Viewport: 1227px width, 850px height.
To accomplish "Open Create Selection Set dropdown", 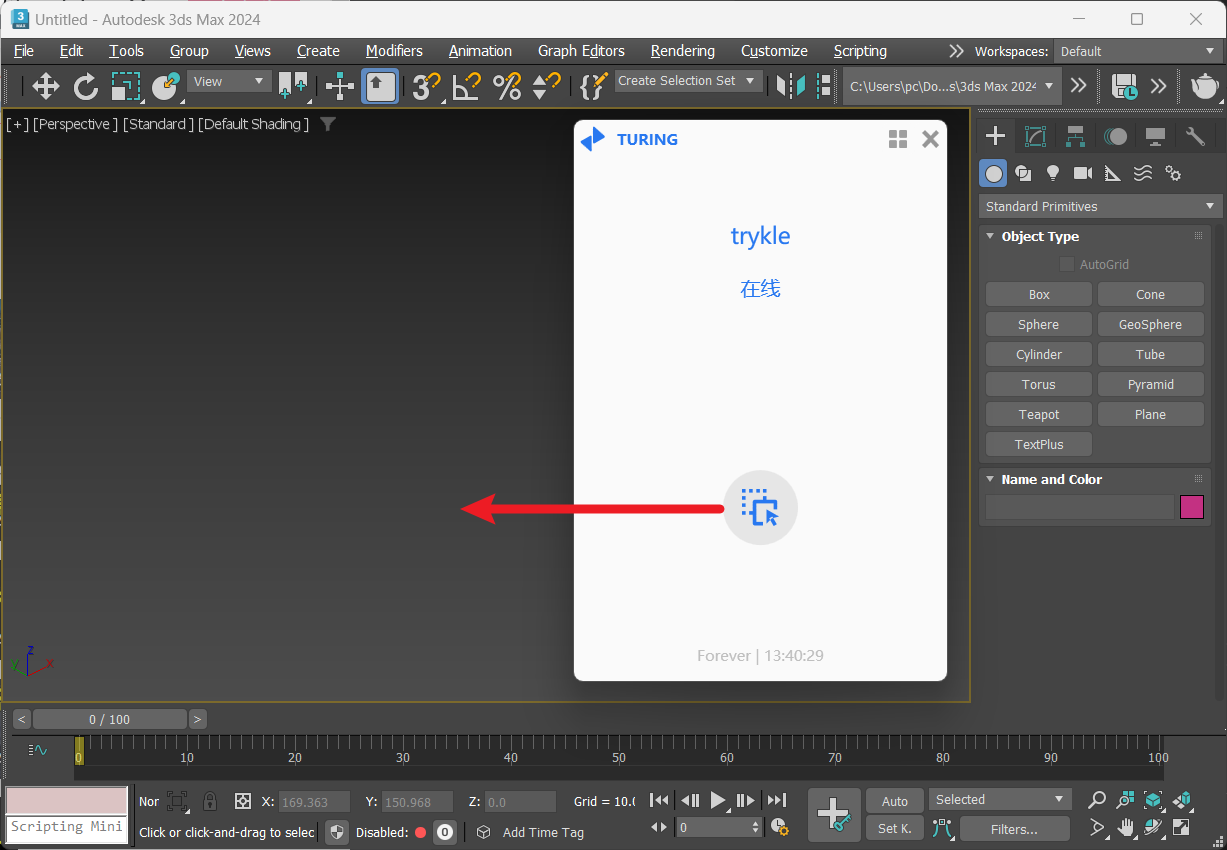I will (688, 81).
